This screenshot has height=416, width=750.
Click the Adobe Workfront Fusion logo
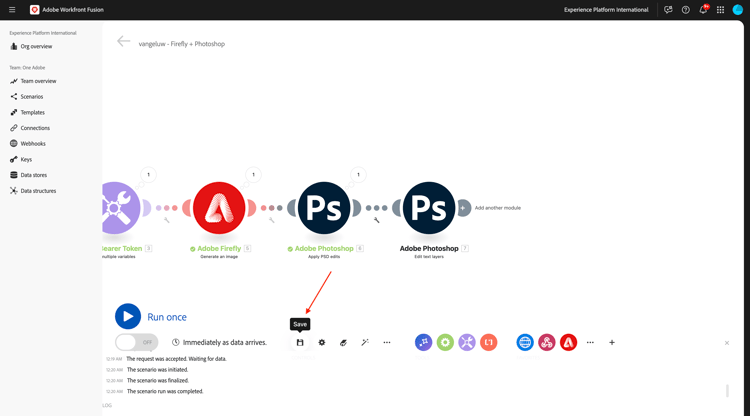point(34,10)
